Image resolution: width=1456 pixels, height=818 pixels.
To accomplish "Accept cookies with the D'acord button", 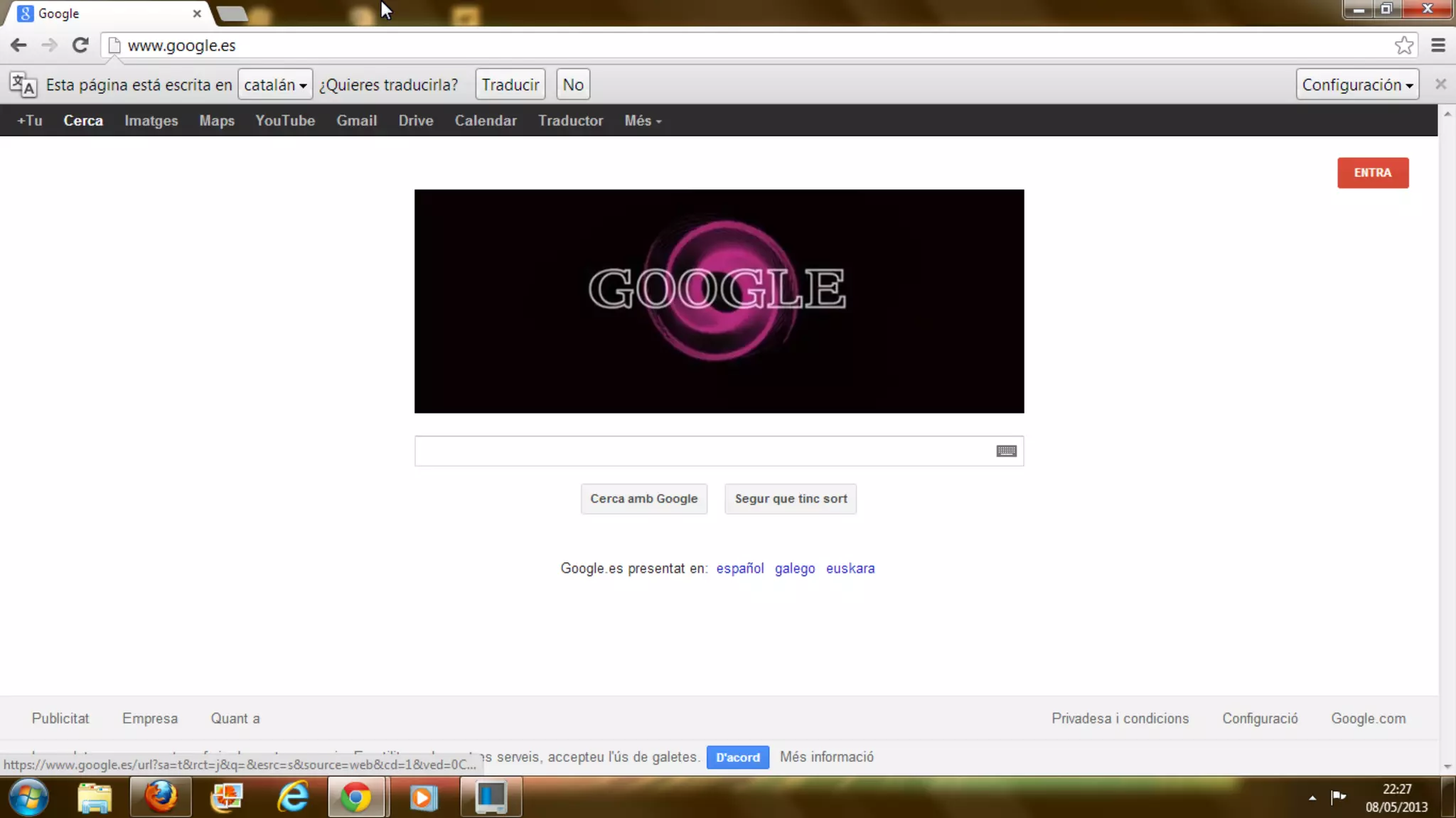I will click(x=737, y=758).
